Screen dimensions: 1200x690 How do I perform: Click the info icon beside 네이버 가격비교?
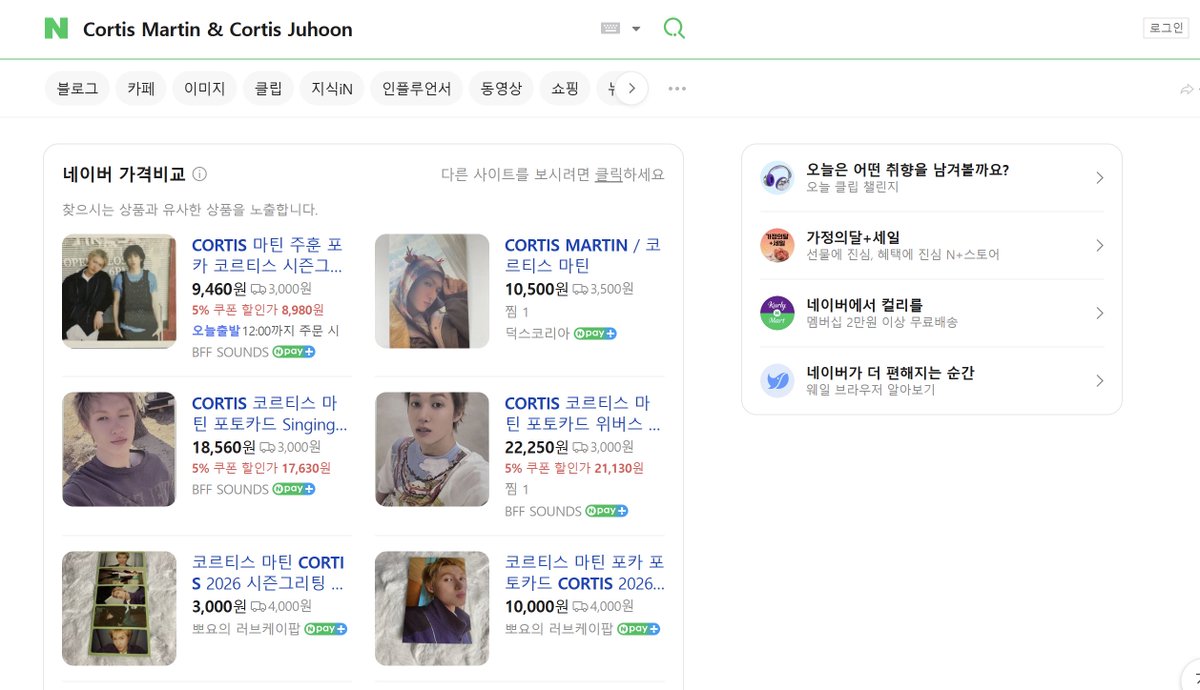(x=199, y=174)
